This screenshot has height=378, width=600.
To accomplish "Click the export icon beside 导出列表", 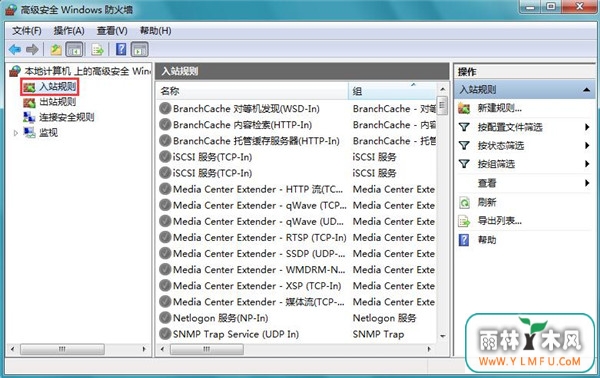I will pyautogui.click(x=464, y=221).
